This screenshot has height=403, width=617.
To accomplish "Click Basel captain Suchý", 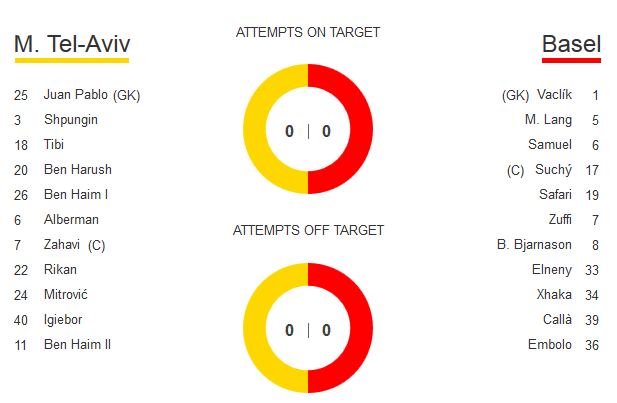I will (553, 170).
